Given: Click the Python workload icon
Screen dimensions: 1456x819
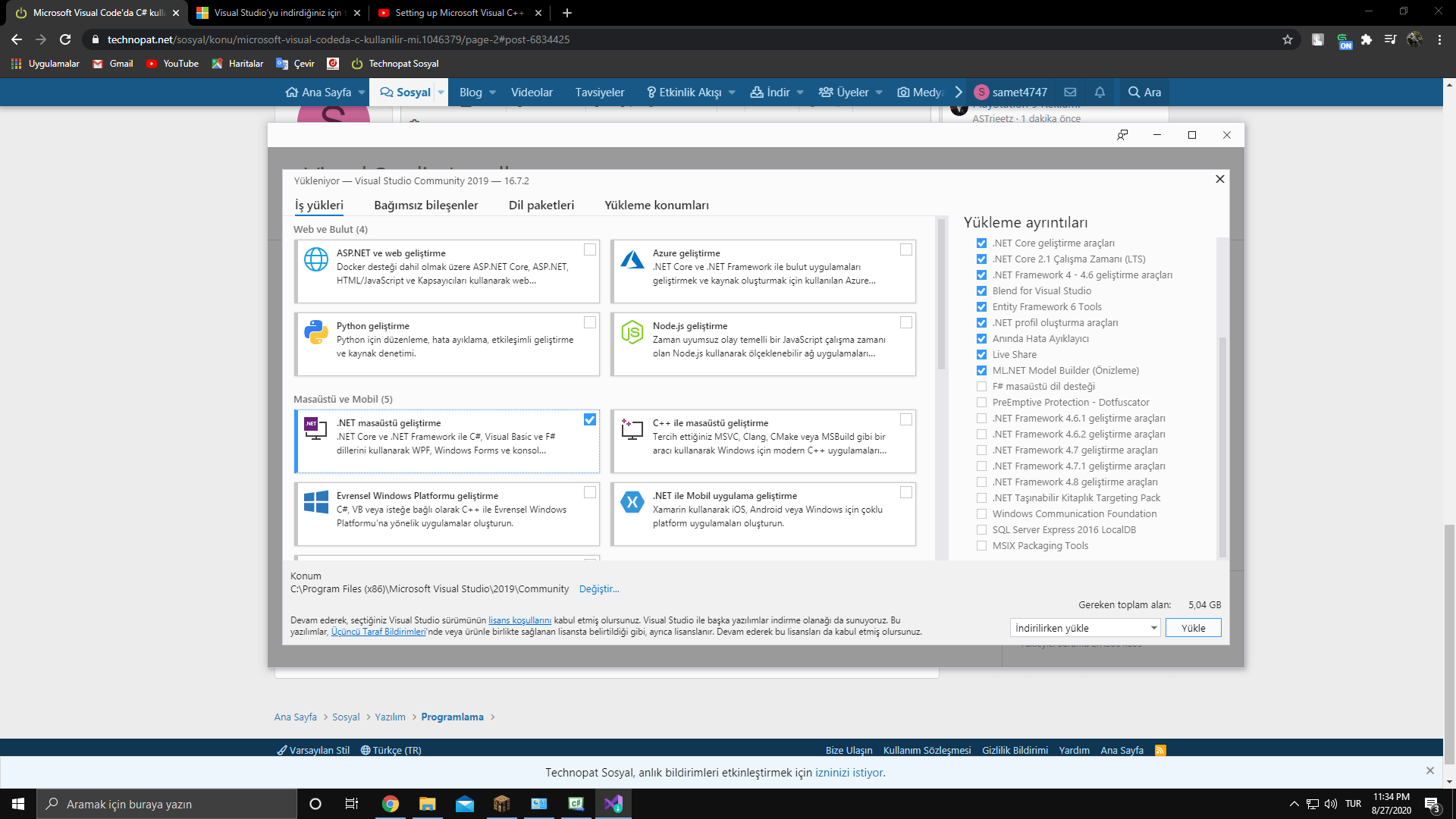Looking at the screenshot, I should tap(315, 332).
